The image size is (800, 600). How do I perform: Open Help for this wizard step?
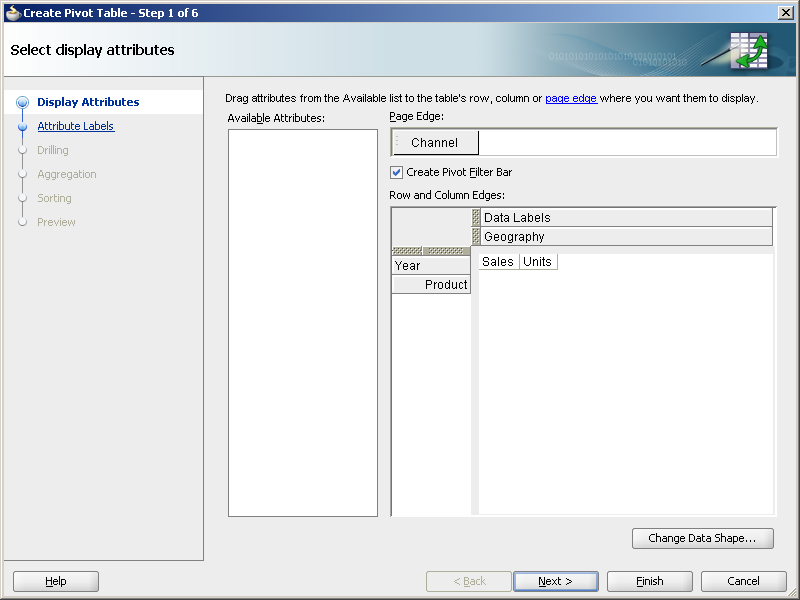click(x=55, y=581)
